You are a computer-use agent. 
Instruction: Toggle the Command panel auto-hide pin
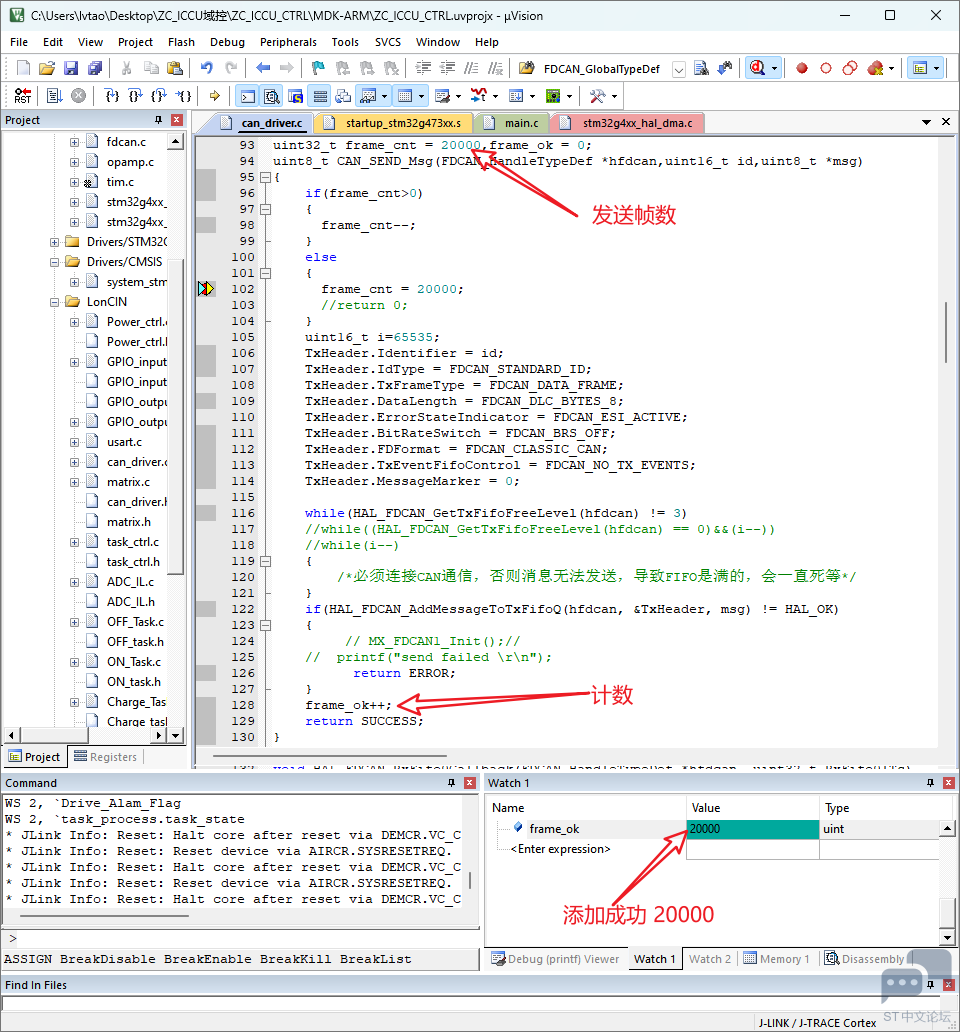tap(451, 783)
